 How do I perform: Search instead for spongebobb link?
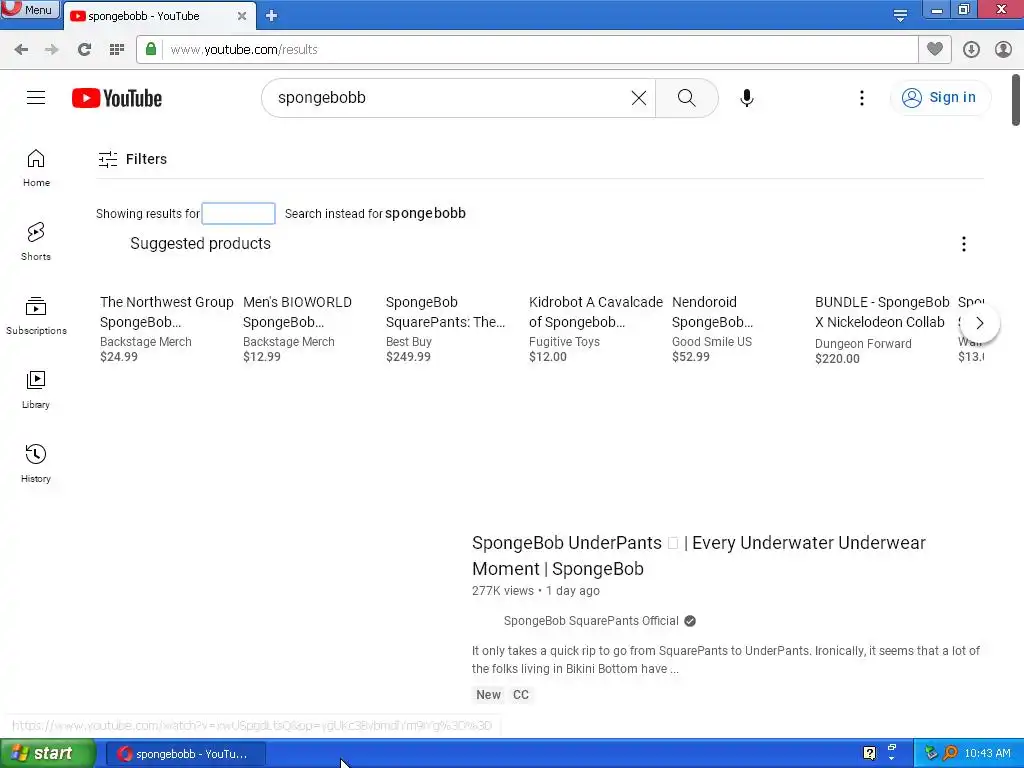tap(425, 213)
